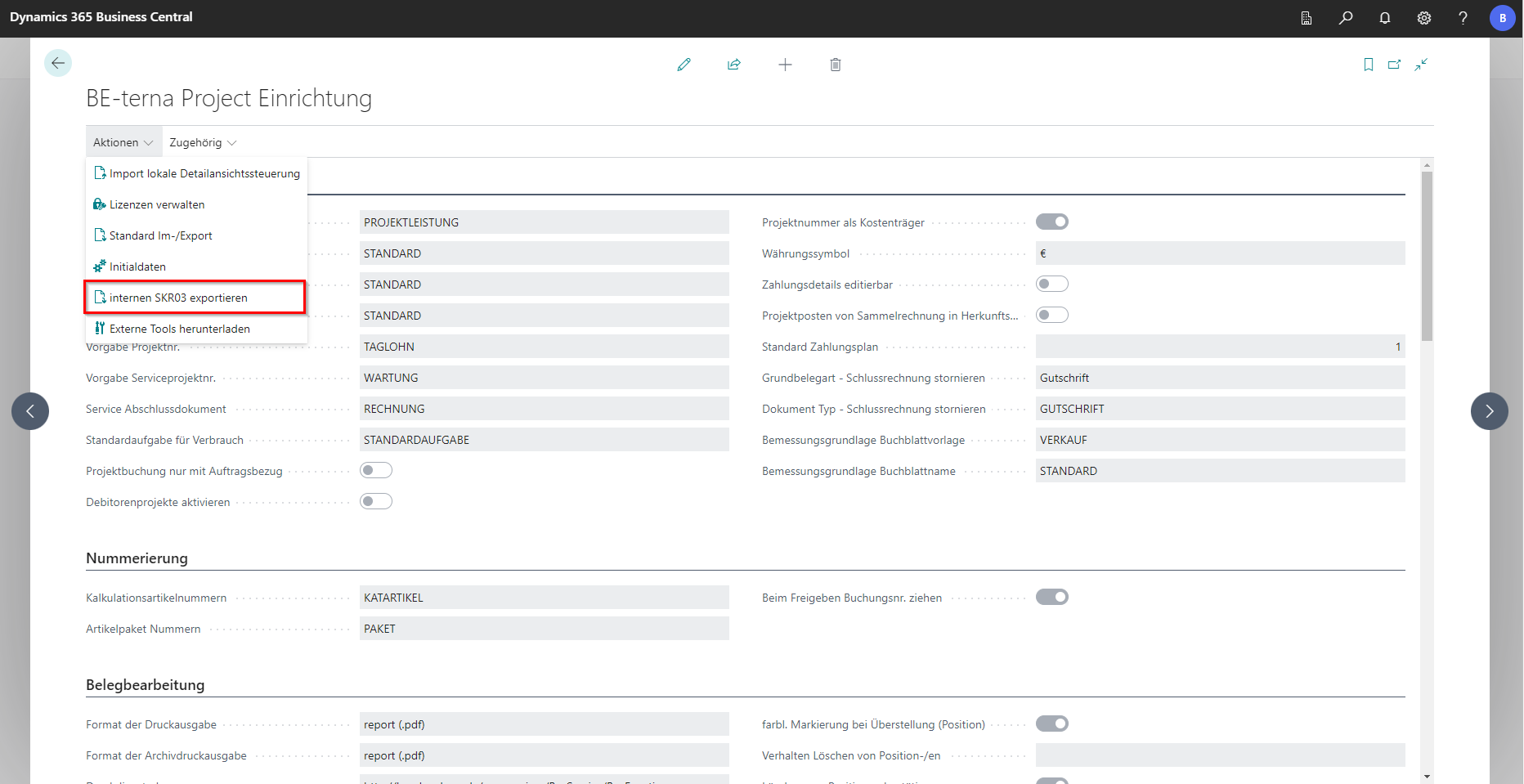Click the plus icon for new record
1524x784 pixels.
(x=785, y=65)
